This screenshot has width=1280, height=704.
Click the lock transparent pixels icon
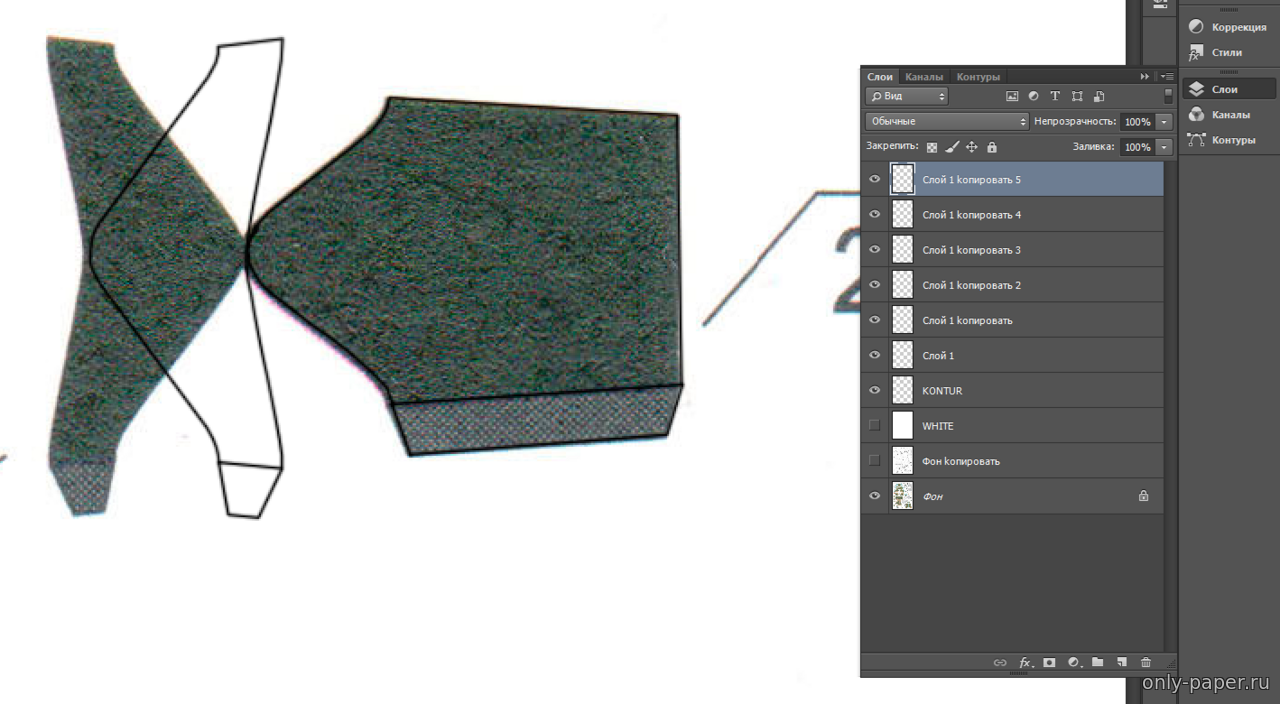(x=932, y=147)
